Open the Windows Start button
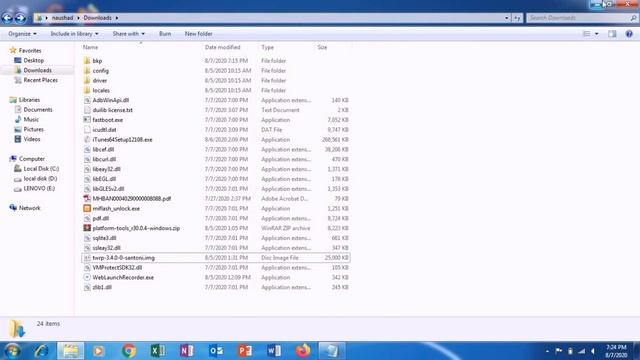 click(x=12, y=351)
